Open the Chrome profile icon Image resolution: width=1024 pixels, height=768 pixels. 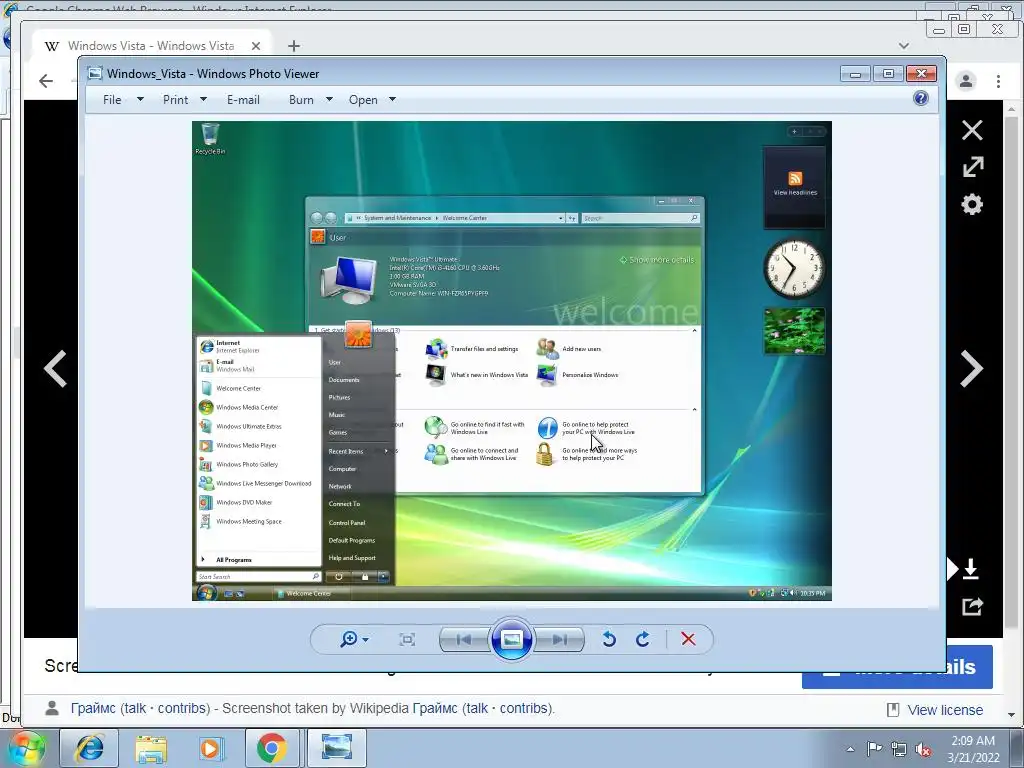tap(966, 81)
